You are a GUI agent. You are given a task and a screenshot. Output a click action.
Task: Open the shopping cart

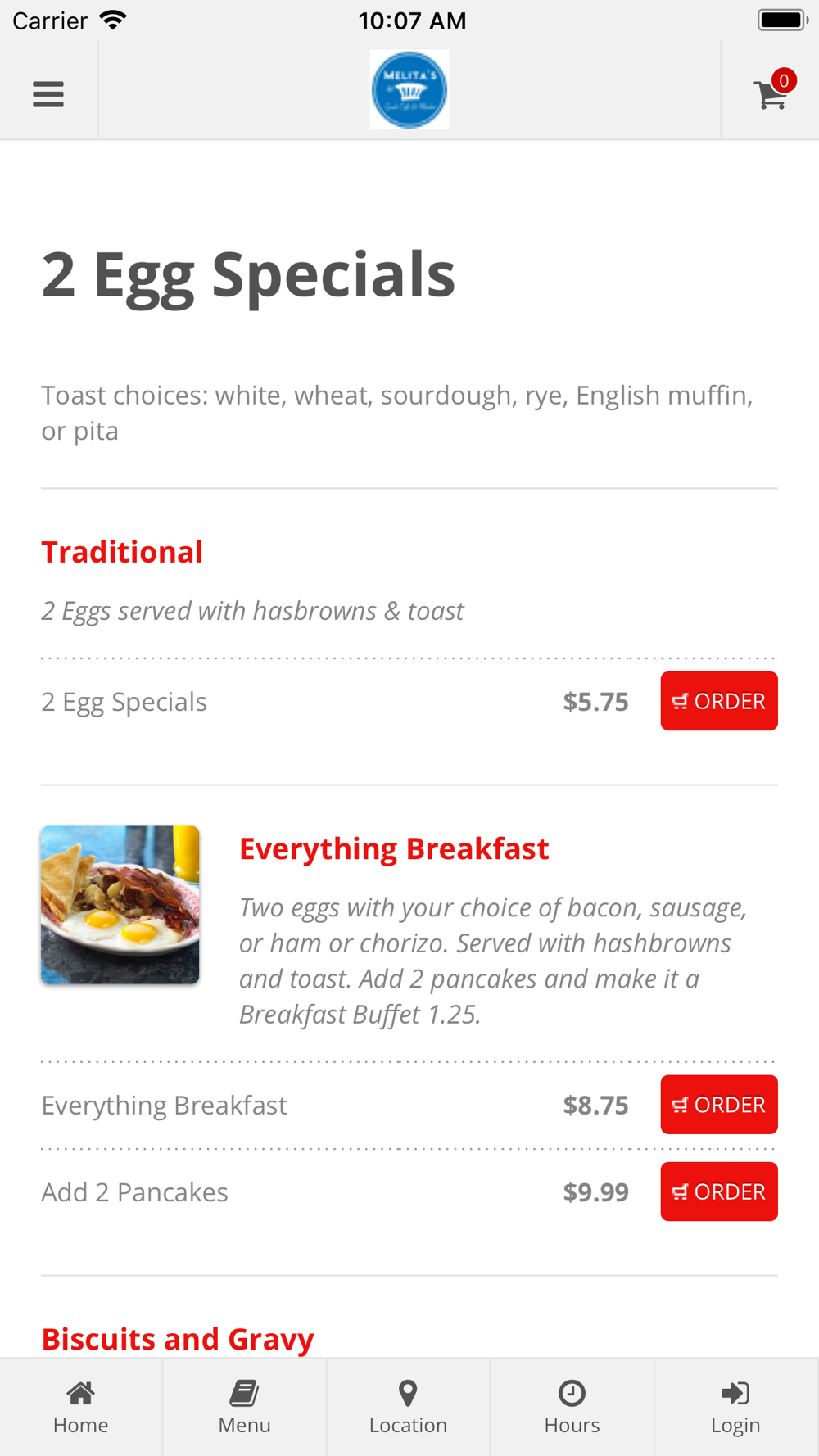(771, 93)
